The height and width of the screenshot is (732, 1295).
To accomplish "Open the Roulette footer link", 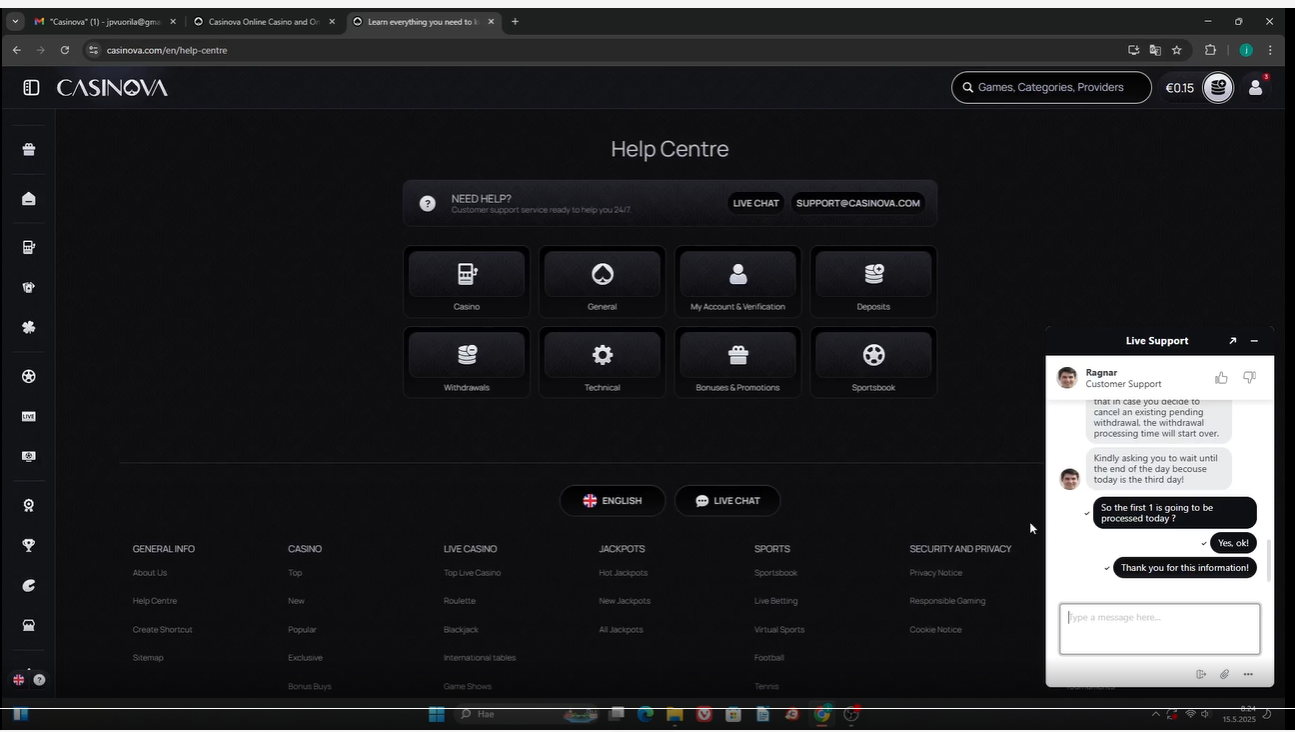I will coord(459,601).
